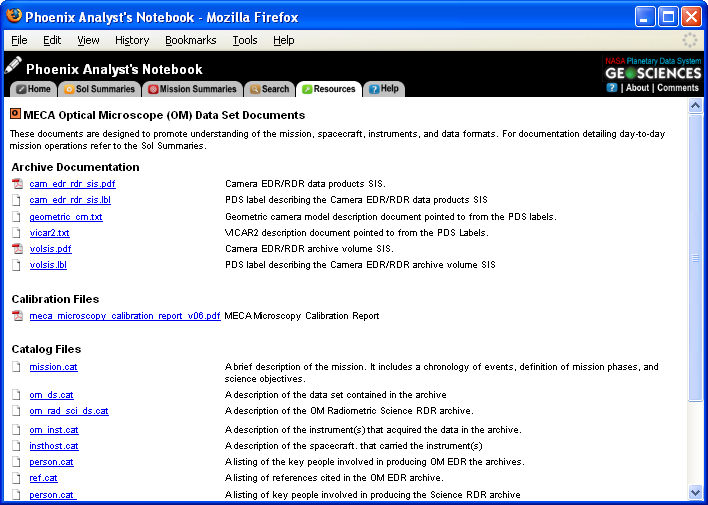Screen dimensions: 708x505
Task: Go to the Search tab
Action: (270, 89)
